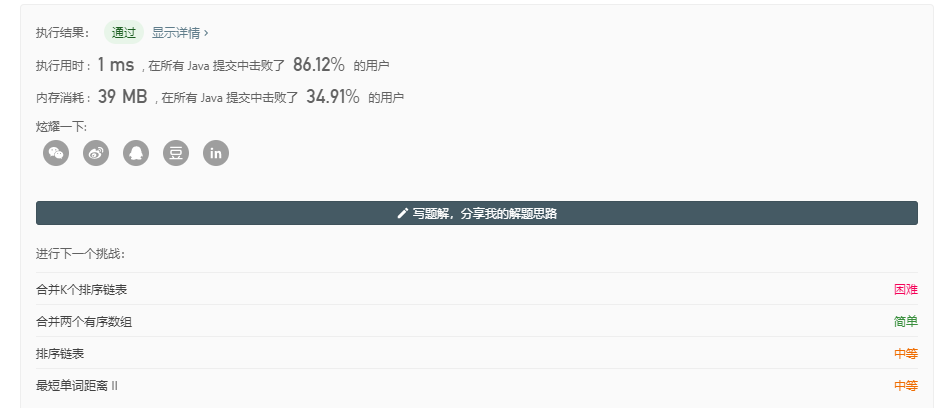Click 写题解，分享我的解题思路 button text

(x=484, y=213)
